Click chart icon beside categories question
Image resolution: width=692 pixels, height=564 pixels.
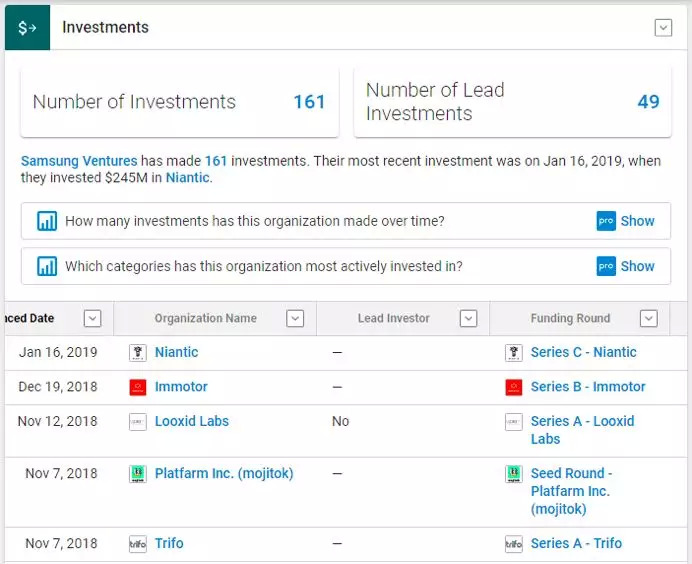click(47, 266)
